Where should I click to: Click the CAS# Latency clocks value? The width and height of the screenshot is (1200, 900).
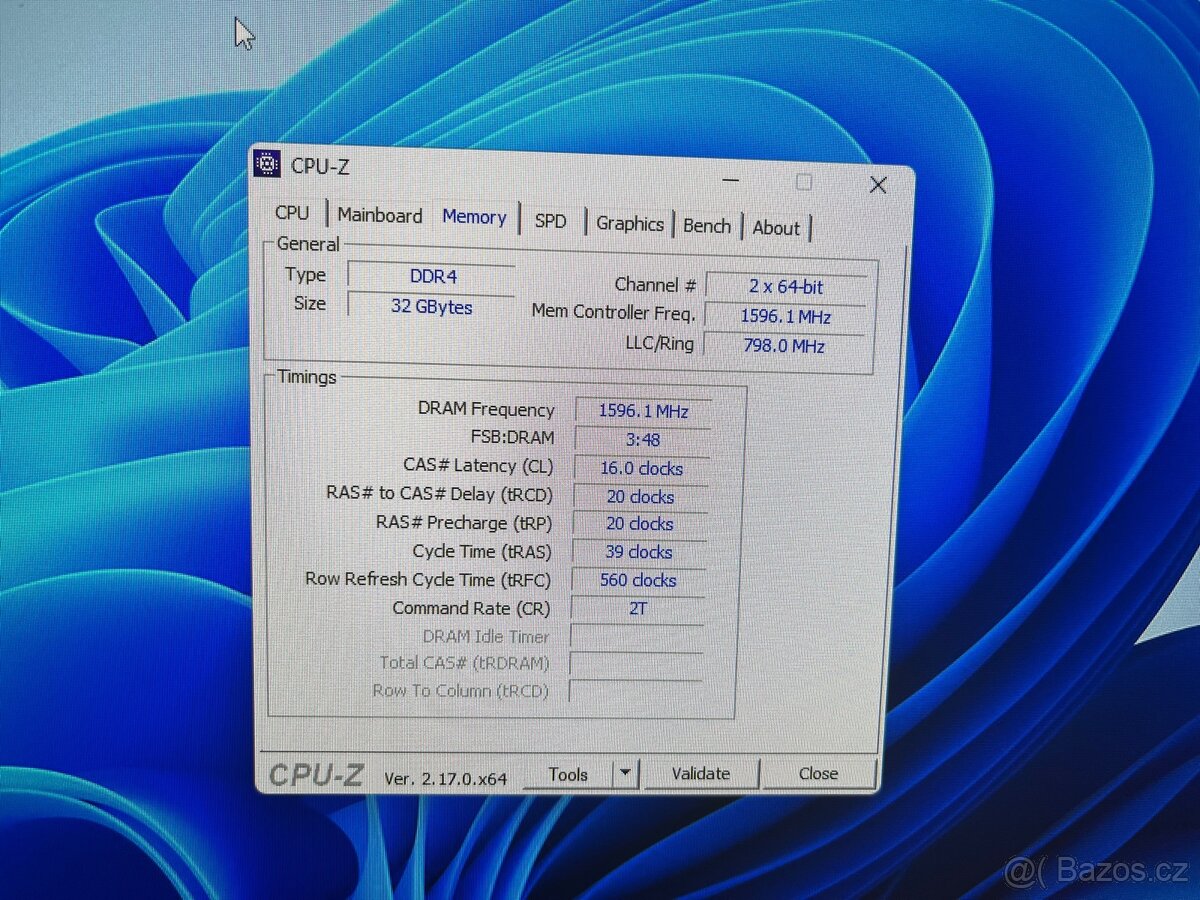(x=641, y=468)
